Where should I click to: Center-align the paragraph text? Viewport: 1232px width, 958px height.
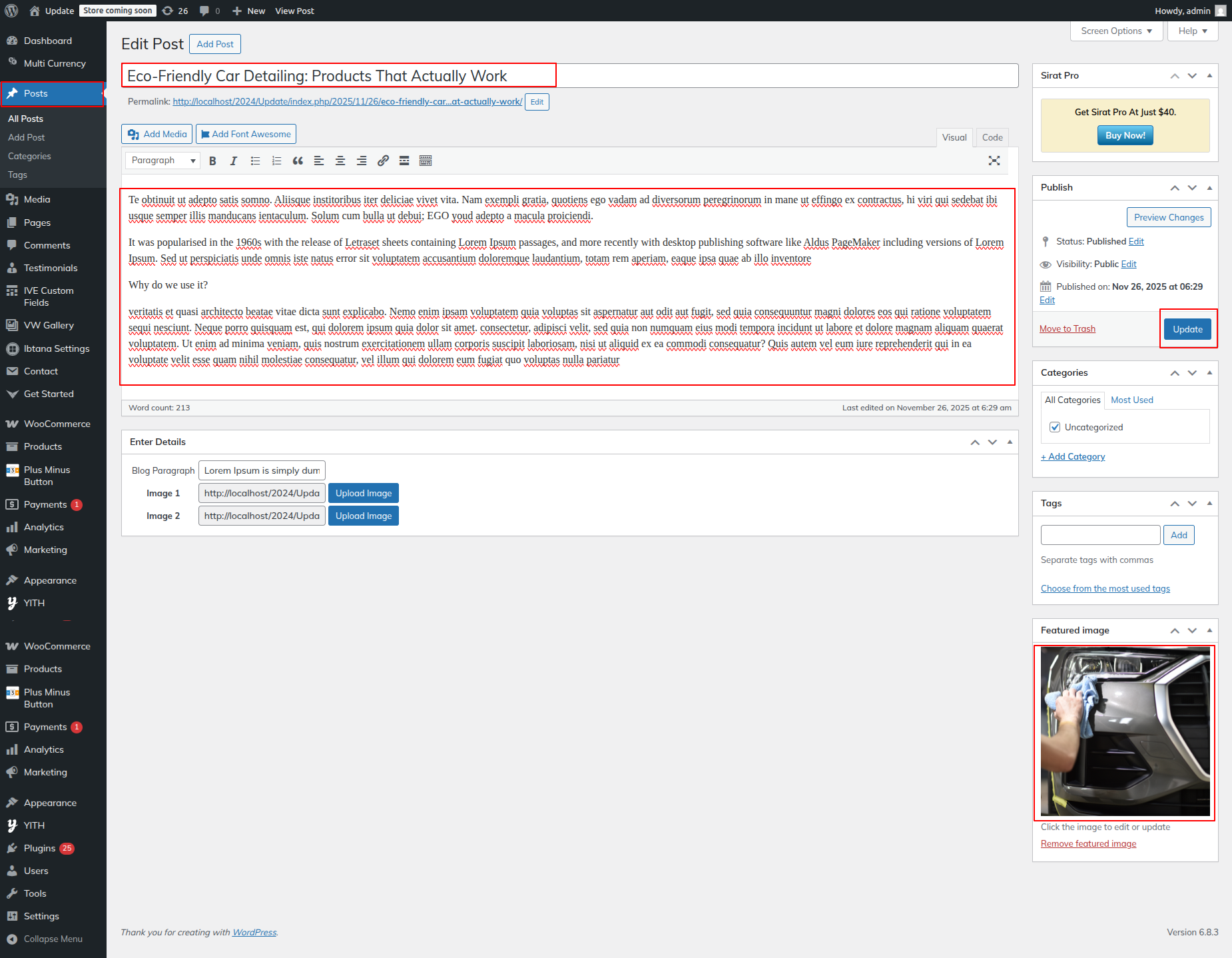pos(340,161)
